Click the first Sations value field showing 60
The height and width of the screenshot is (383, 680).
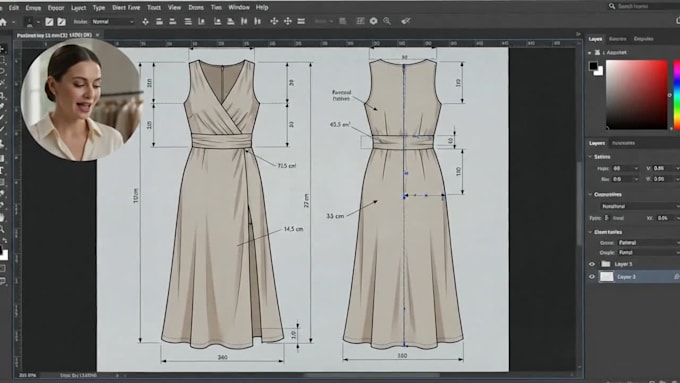[625, 168]
